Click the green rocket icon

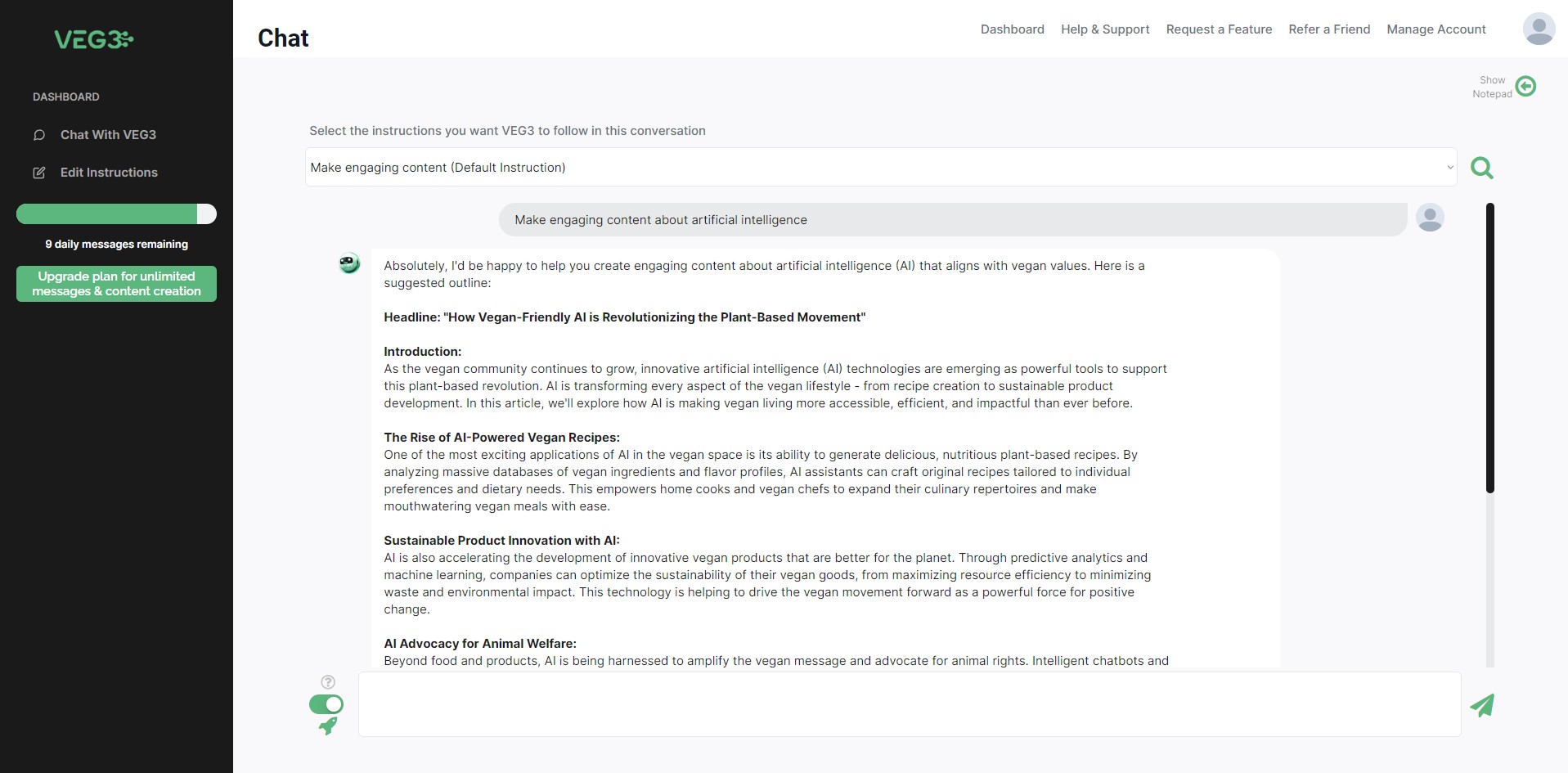(x=328, y=726)
